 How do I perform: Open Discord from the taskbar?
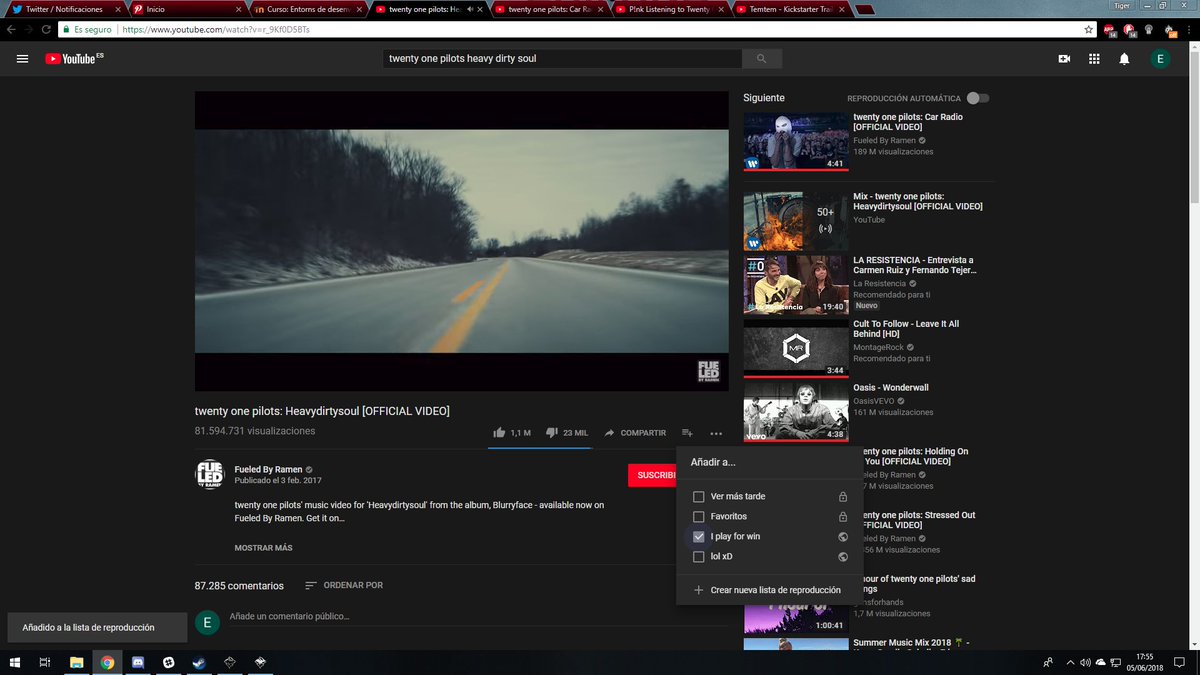coord(138,662)
